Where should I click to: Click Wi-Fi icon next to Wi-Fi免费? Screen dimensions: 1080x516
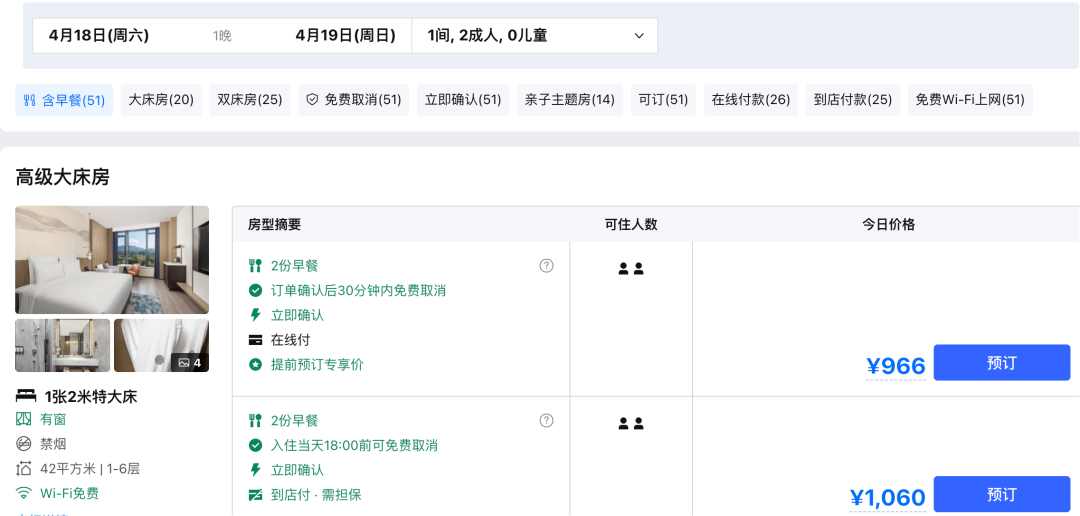(x=24, y=493)
